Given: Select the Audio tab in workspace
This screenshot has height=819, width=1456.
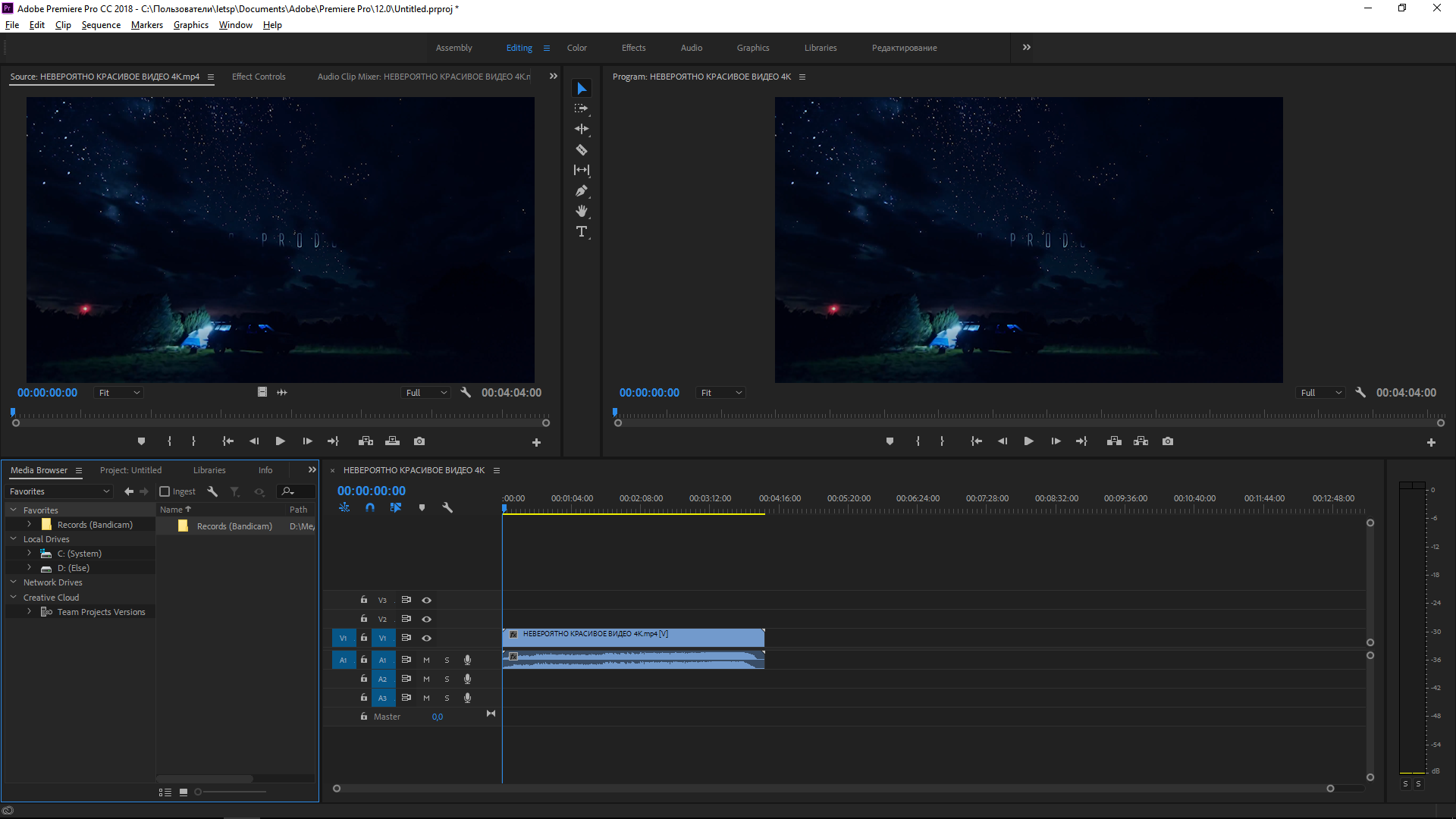Looking at the screenshot, I should click(x=690, y=47).
